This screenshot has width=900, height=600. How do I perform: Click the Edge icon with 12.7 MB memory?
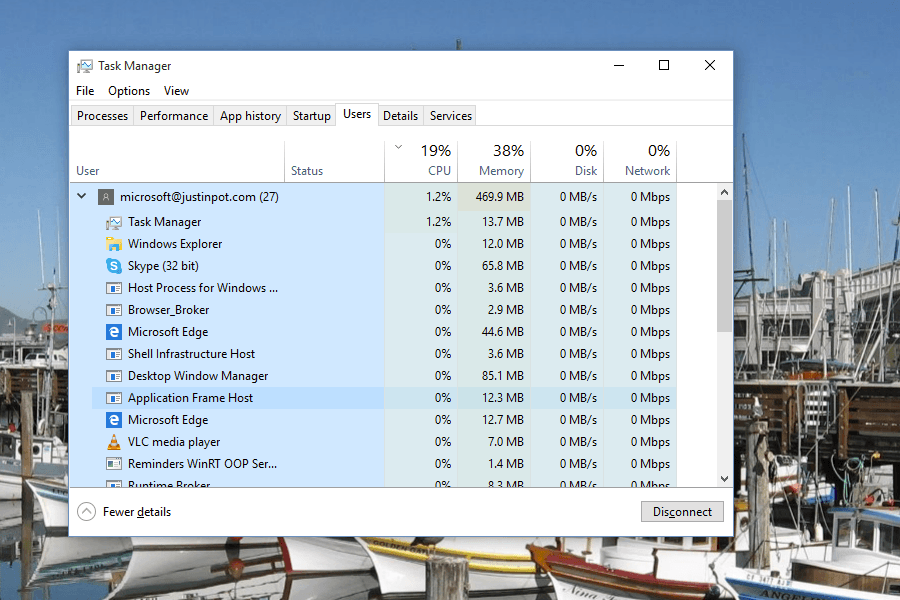(x=114, y=420)
